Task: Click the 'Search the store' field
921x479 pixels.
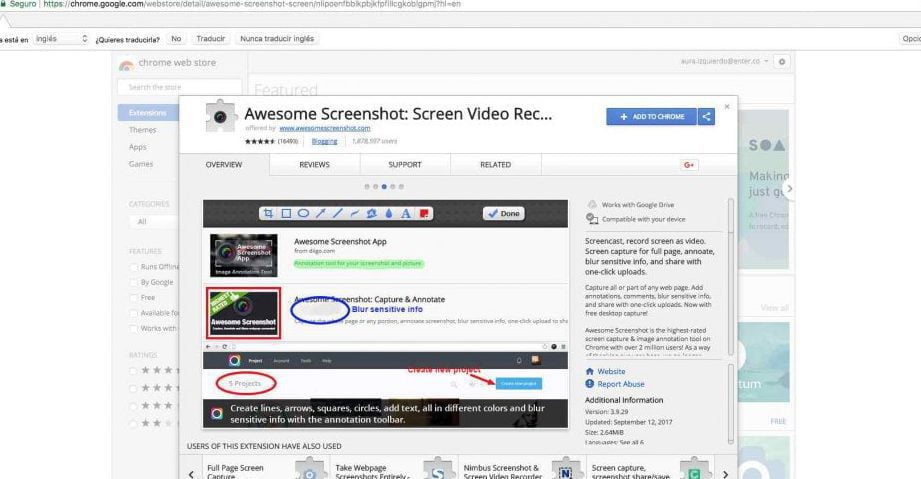Action: [179, 87]
